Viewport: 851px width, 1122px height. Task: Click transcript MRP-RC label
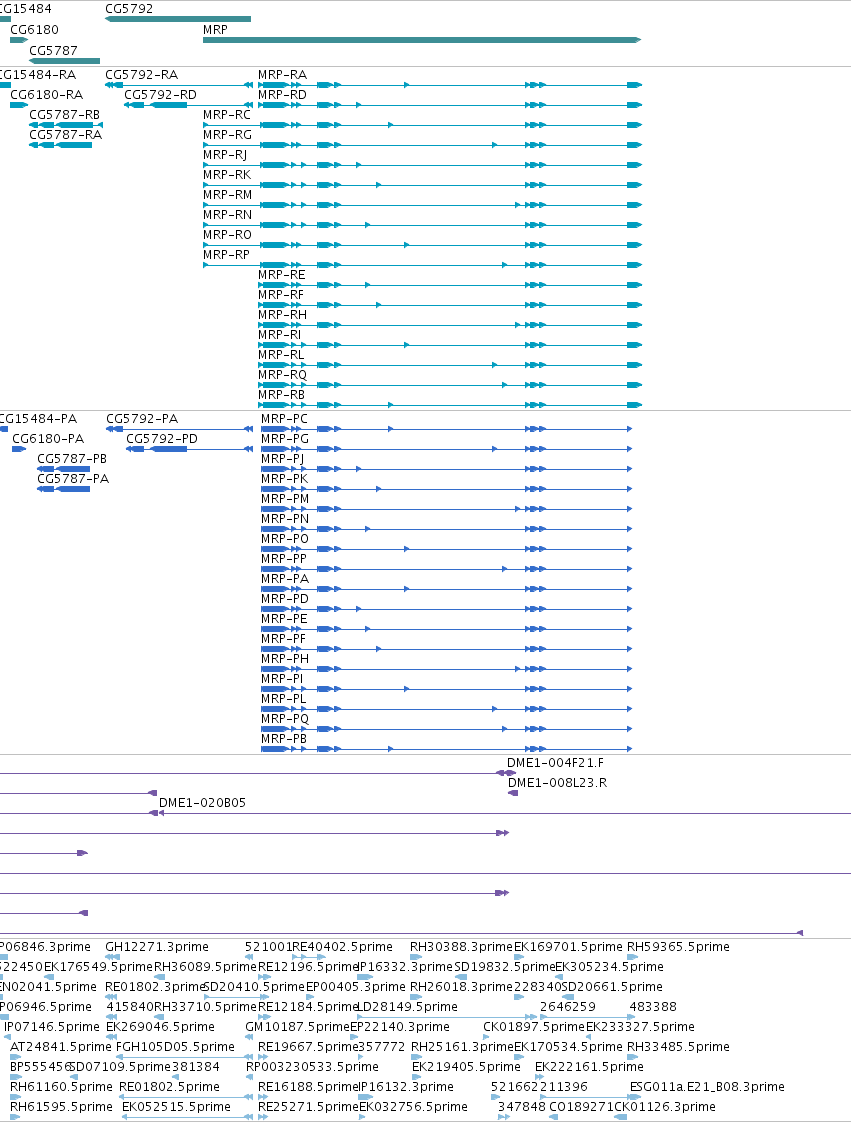click(x=227, y=115)
